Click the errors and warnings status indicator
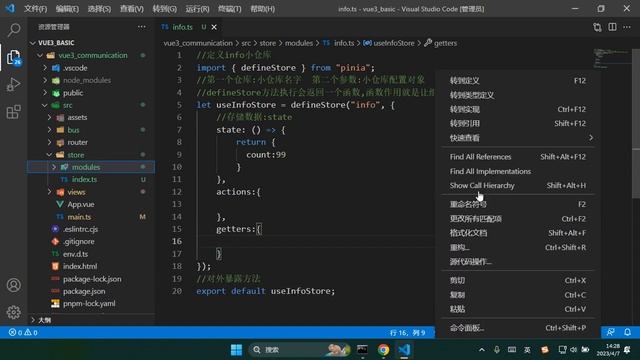 [23, 332]
